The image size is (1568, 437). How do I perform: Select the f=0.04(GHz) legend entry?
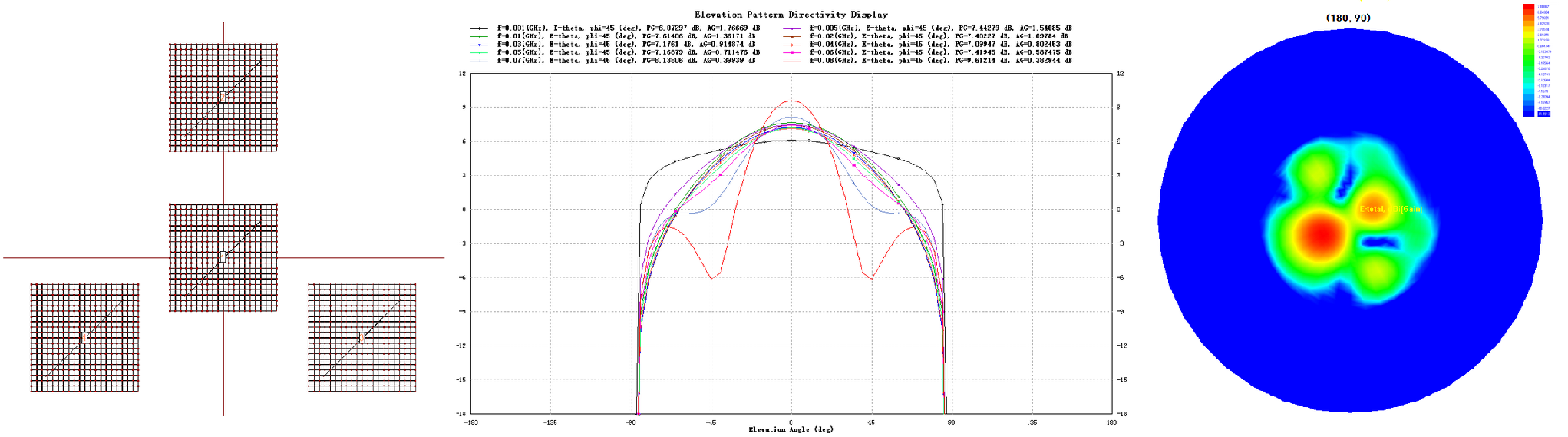(x=927, y=44)
